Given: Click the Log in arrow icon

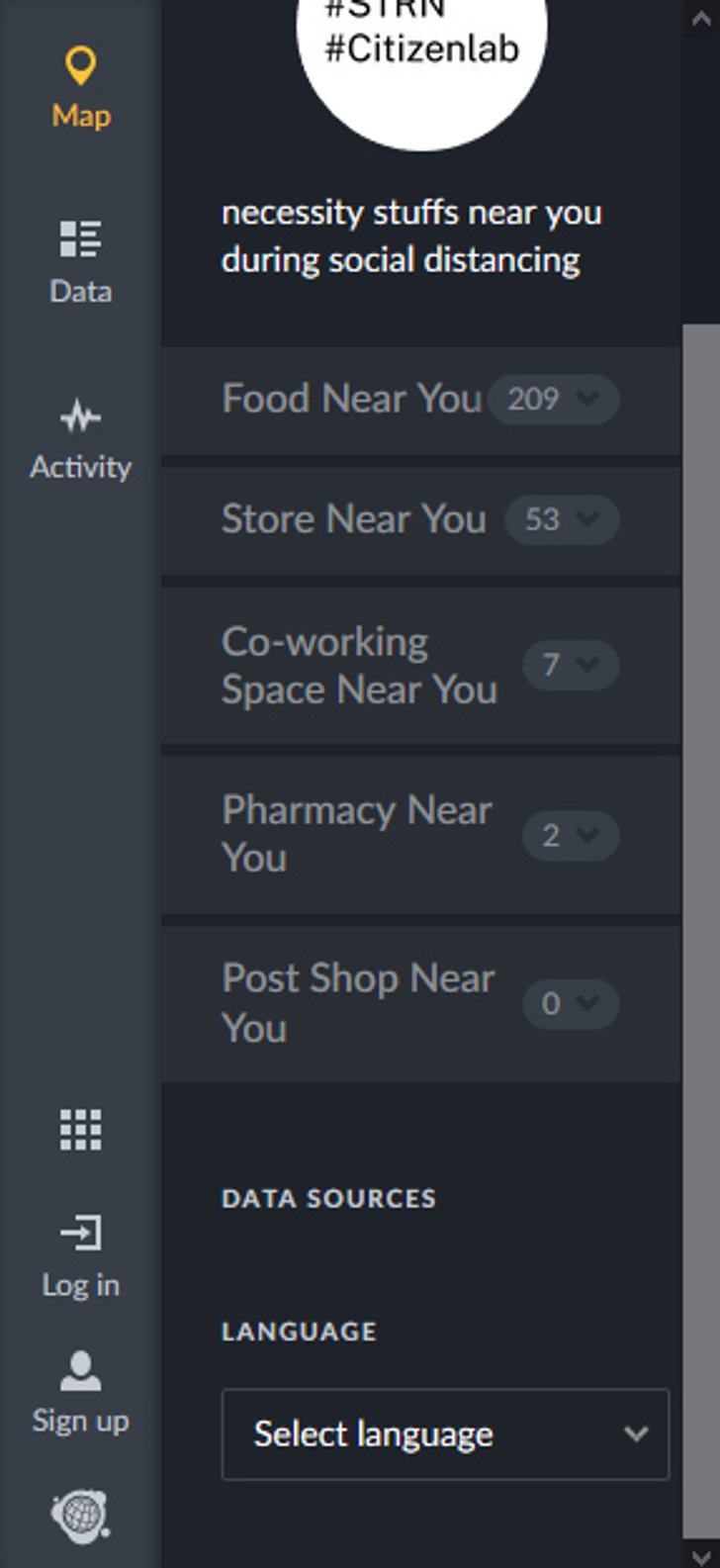Looking at the screenshot, I should click(80, 1234).
